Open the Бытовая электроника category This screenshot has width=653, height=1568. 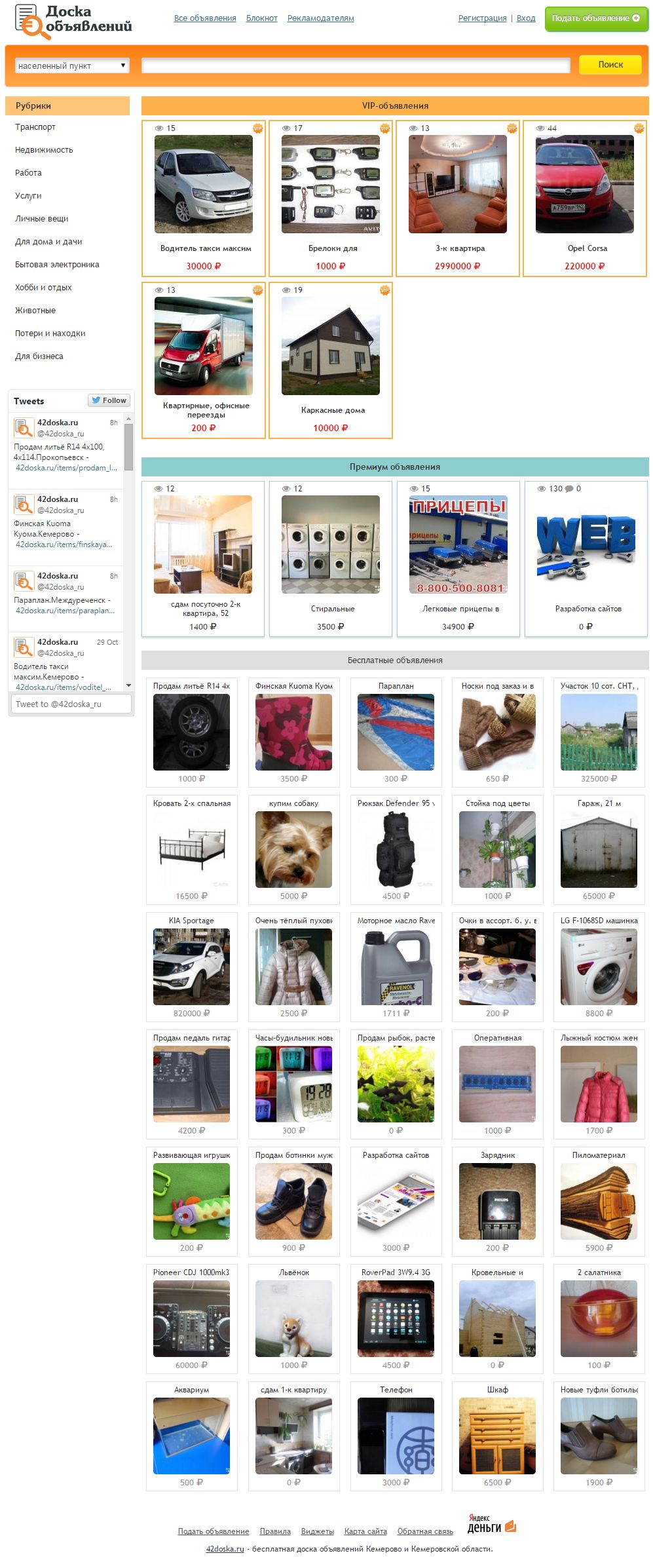coord(58,265)
